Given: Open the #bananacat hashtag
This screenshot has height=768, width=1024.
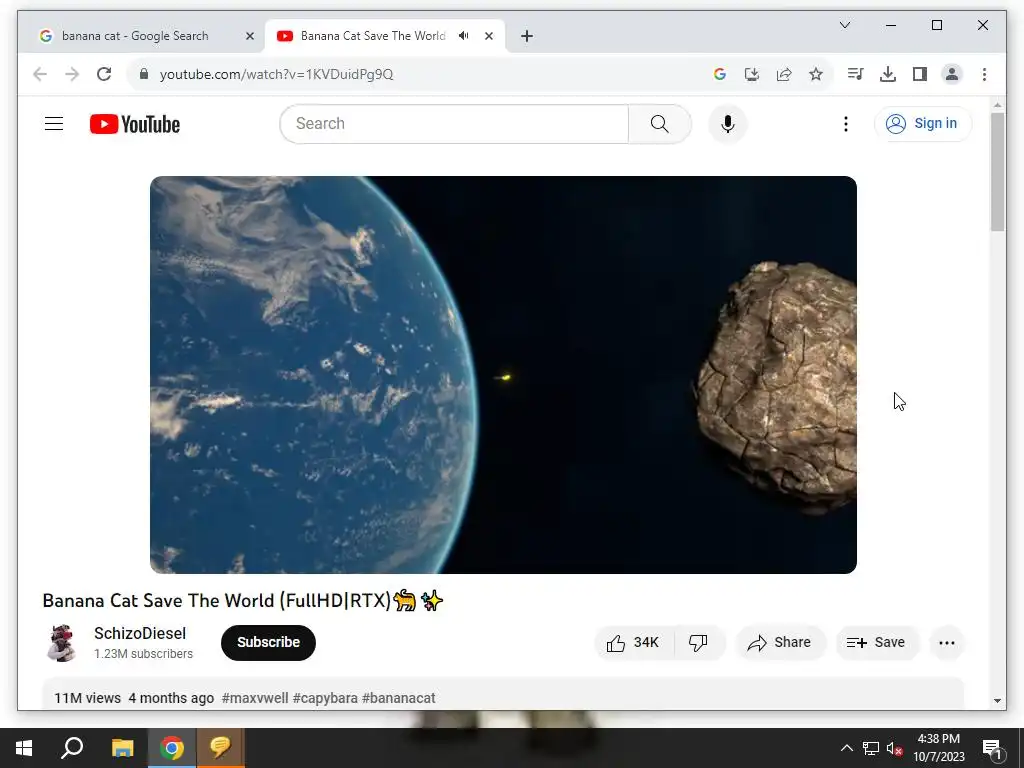Looking at the screenshot, I should point(398,698).
